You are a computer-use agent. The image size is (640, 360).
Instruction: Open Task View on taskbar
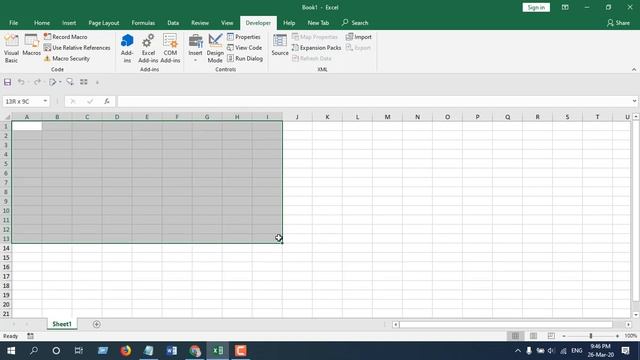[78, 351]
